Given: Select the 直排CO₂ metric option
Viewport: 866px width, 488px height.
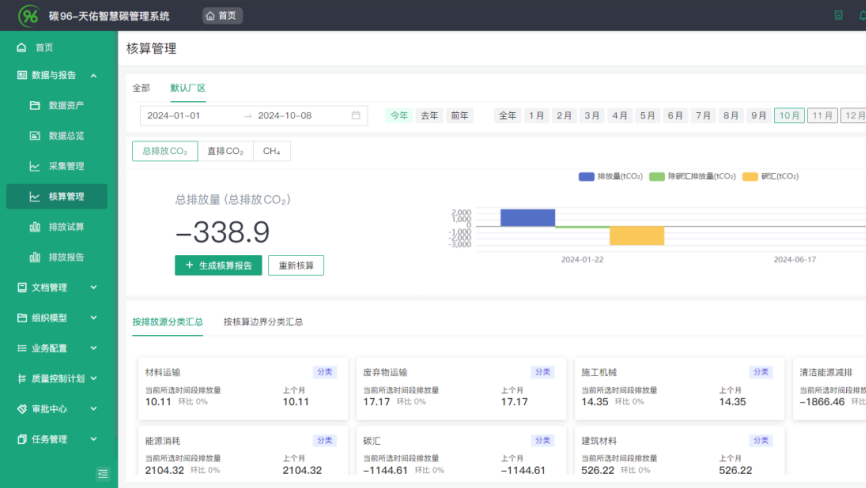Looking at the screenshot, I should point(225,151).
